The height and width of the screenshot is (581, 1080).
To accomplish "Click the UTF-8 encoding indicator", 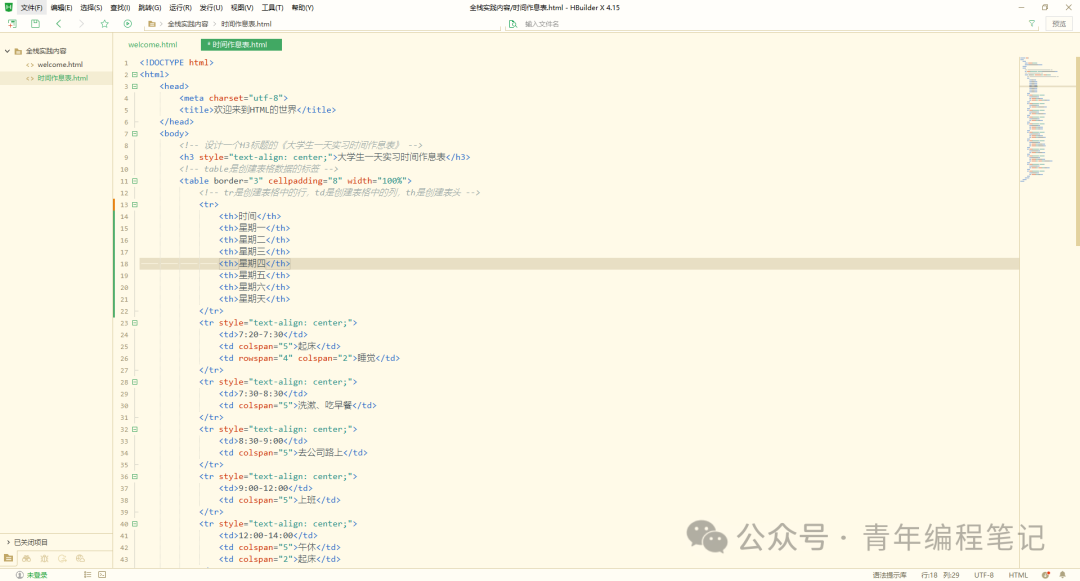I will click(984, 575).
